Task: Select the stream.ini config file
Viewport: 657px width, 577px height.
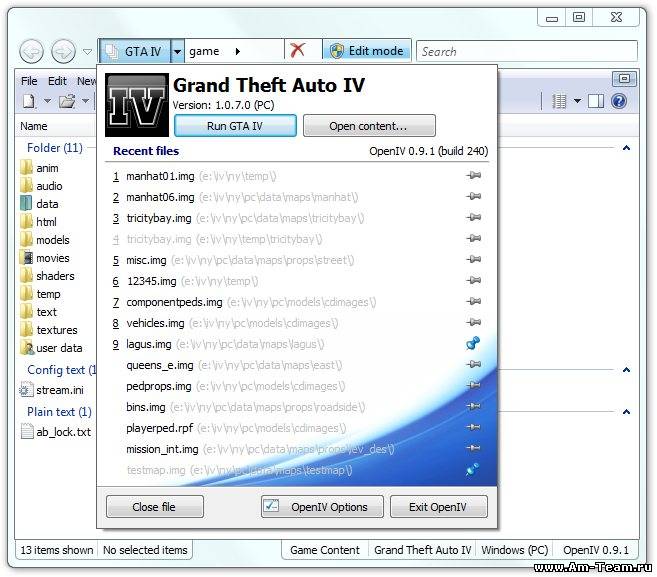Action: 52,390
